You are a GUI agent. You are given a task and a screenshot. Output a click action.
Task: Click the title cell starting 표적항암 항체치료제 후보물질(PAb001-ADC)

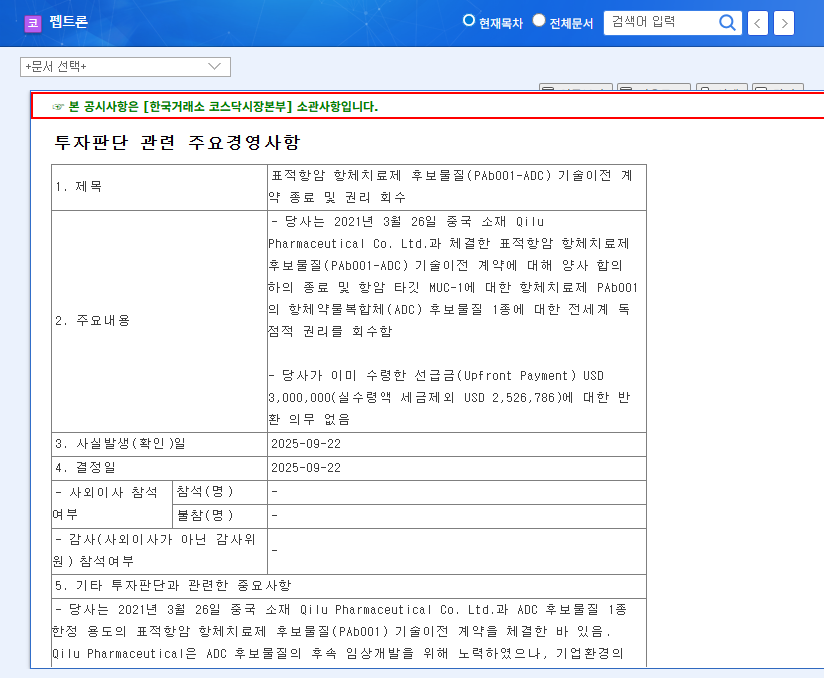456,187
